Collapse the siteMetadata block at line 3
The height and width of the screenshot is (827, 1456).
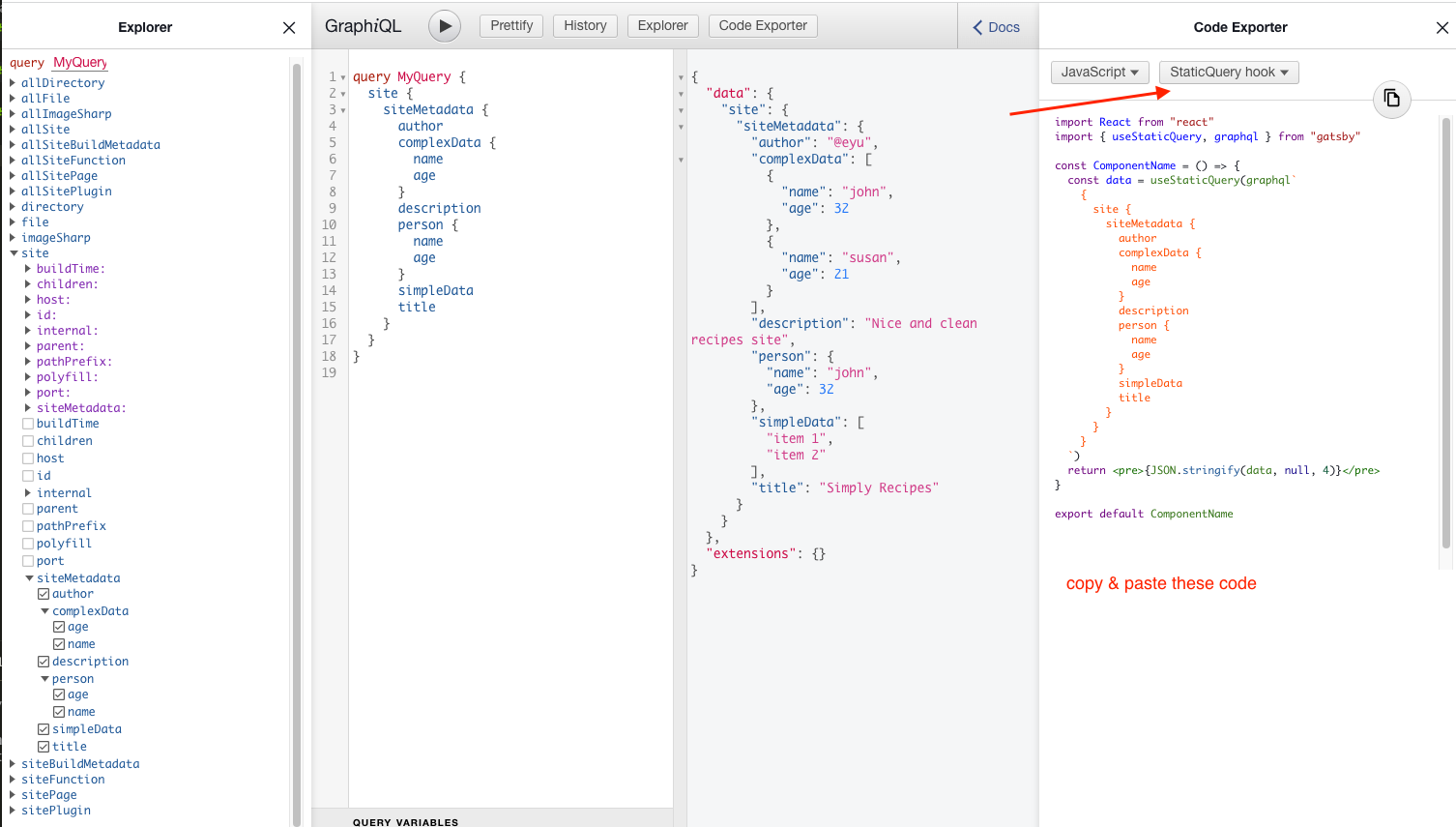(x=343, y=110)
